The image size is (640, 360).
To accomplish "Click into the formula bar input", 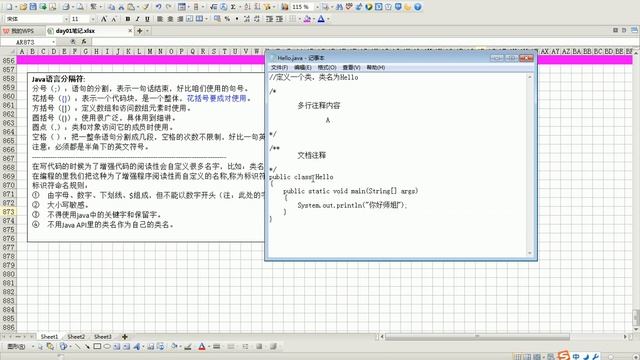I will (x=363, y=42).
